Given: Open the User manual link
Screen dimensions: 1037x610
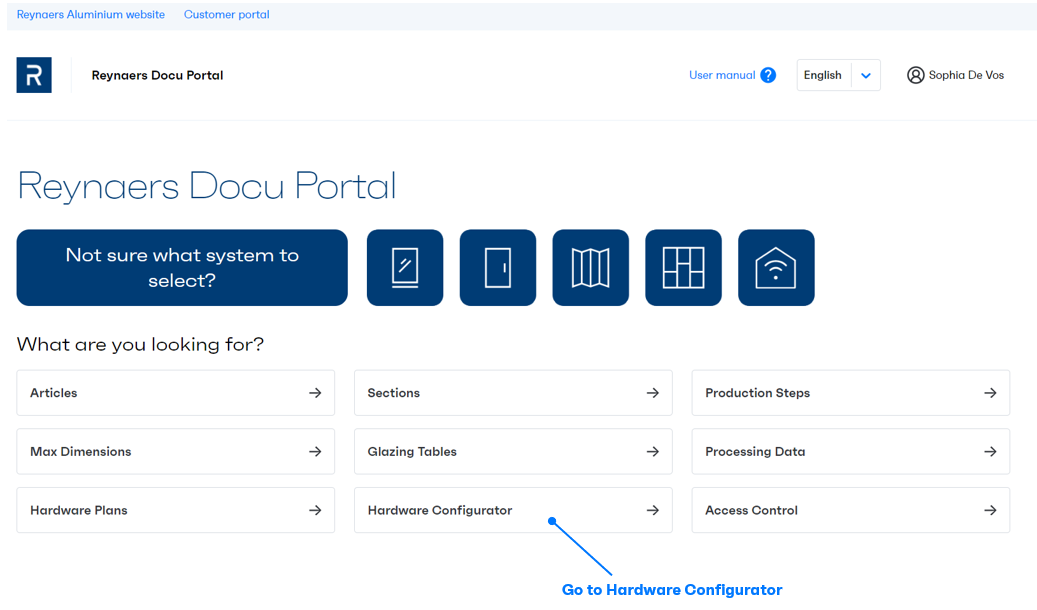Looking at the screenshot, I should tap(722, 75).
